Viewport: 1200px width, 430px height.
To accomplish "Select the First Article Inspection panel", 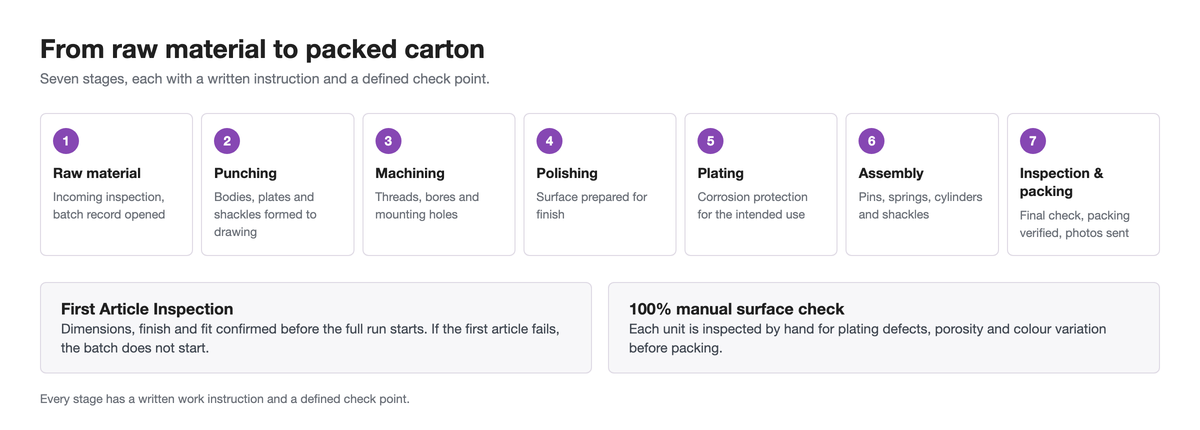I will pos(316,328).
